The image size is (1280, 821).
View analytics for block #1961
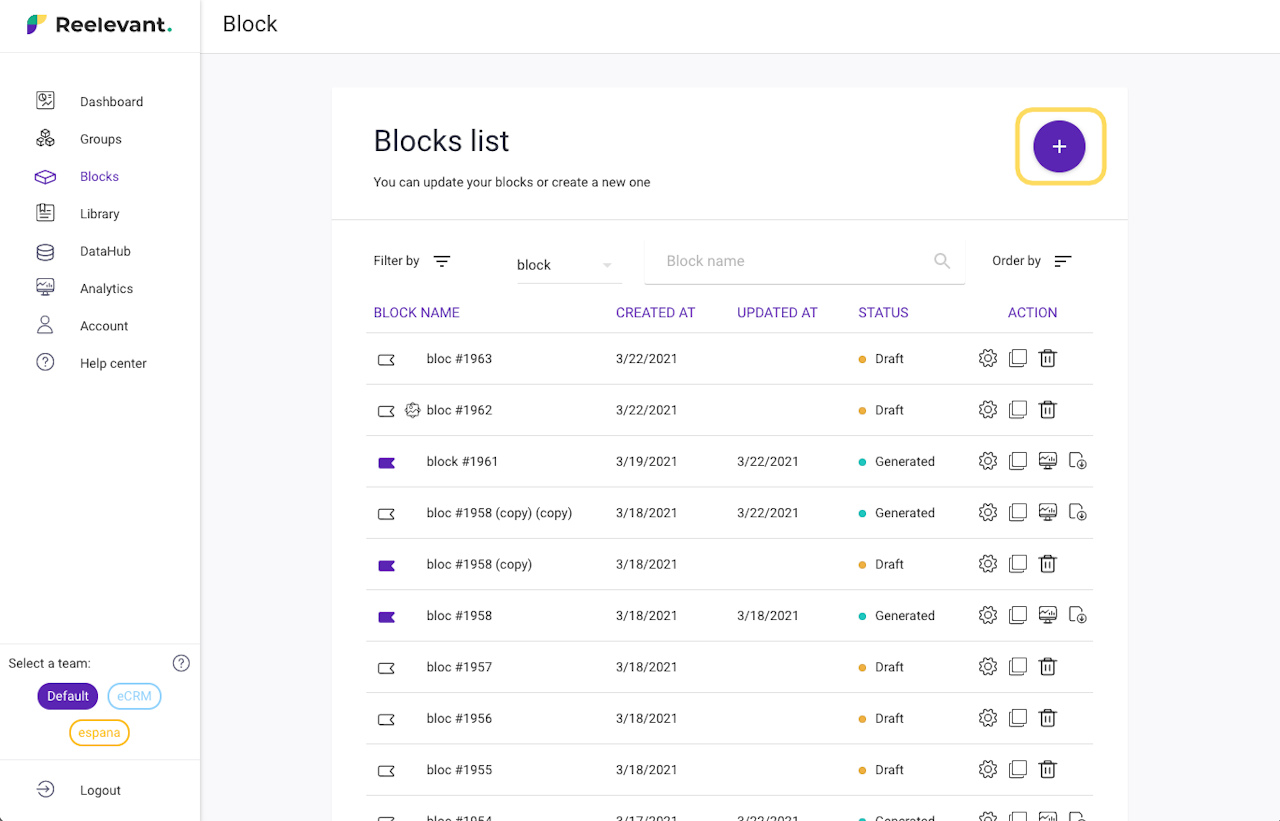pos(1048,461)
